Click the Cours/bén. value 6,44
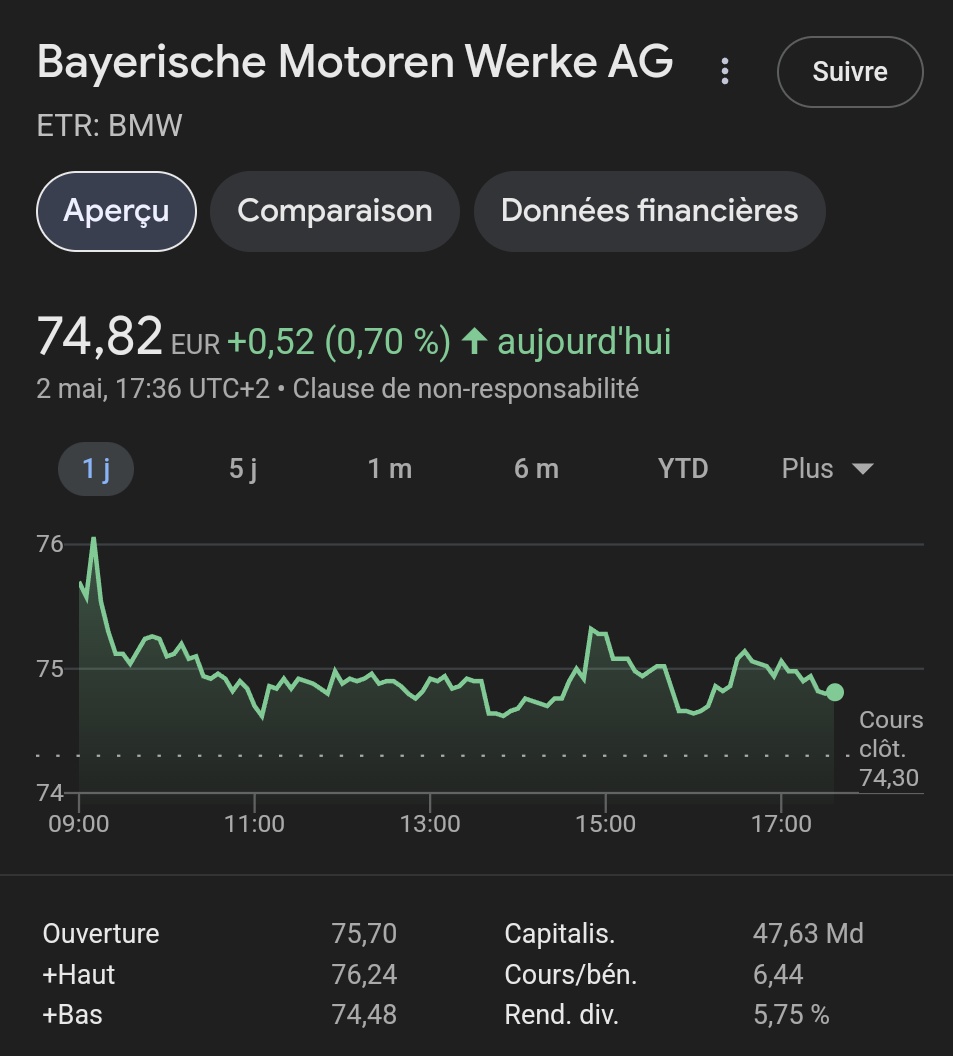 click(778, 975)
